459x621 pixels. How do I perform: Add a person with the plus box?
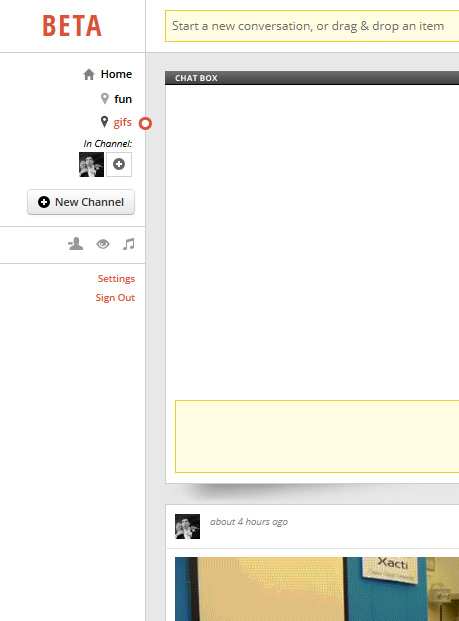(x=119, y=164)
